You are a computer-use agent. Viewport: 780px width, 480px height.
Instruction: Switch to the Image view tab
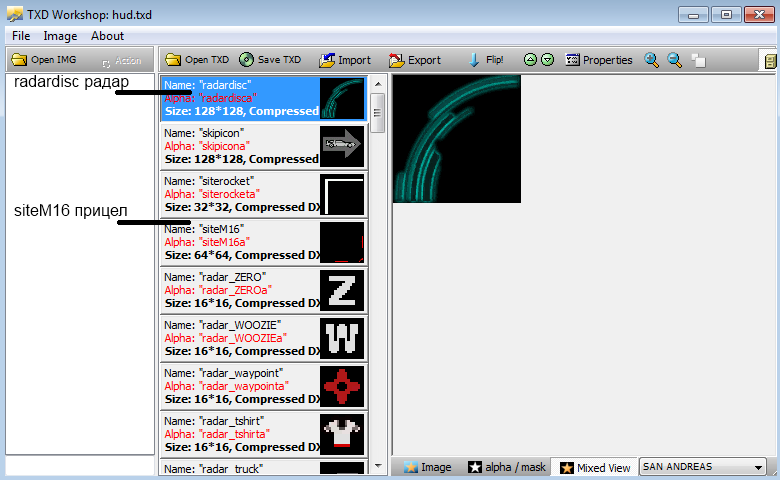pyautogui.click(x=427, y=467)
